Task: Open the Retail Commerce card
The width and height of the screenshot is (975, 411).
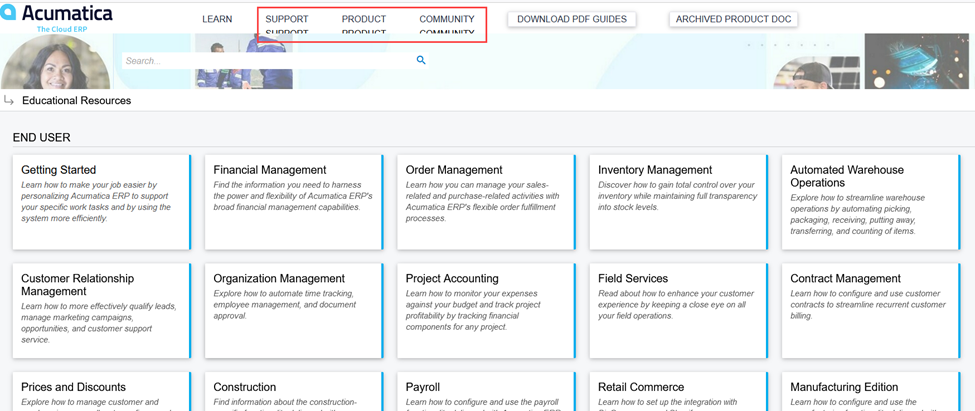Action: [x=679, y=392]
